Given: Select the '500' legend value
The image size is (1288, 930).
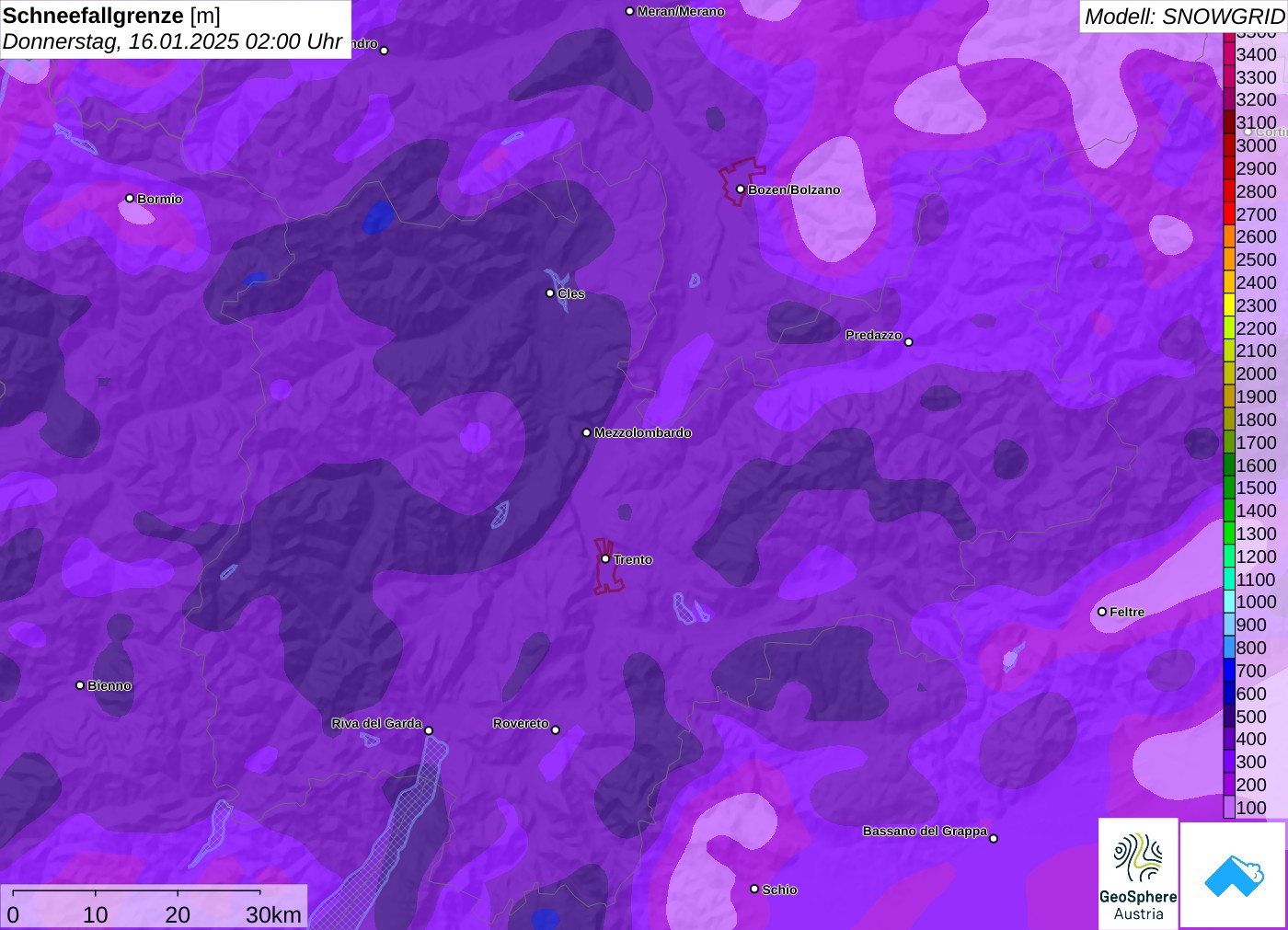Looking at the screenshot, I should coord(1251,717).
